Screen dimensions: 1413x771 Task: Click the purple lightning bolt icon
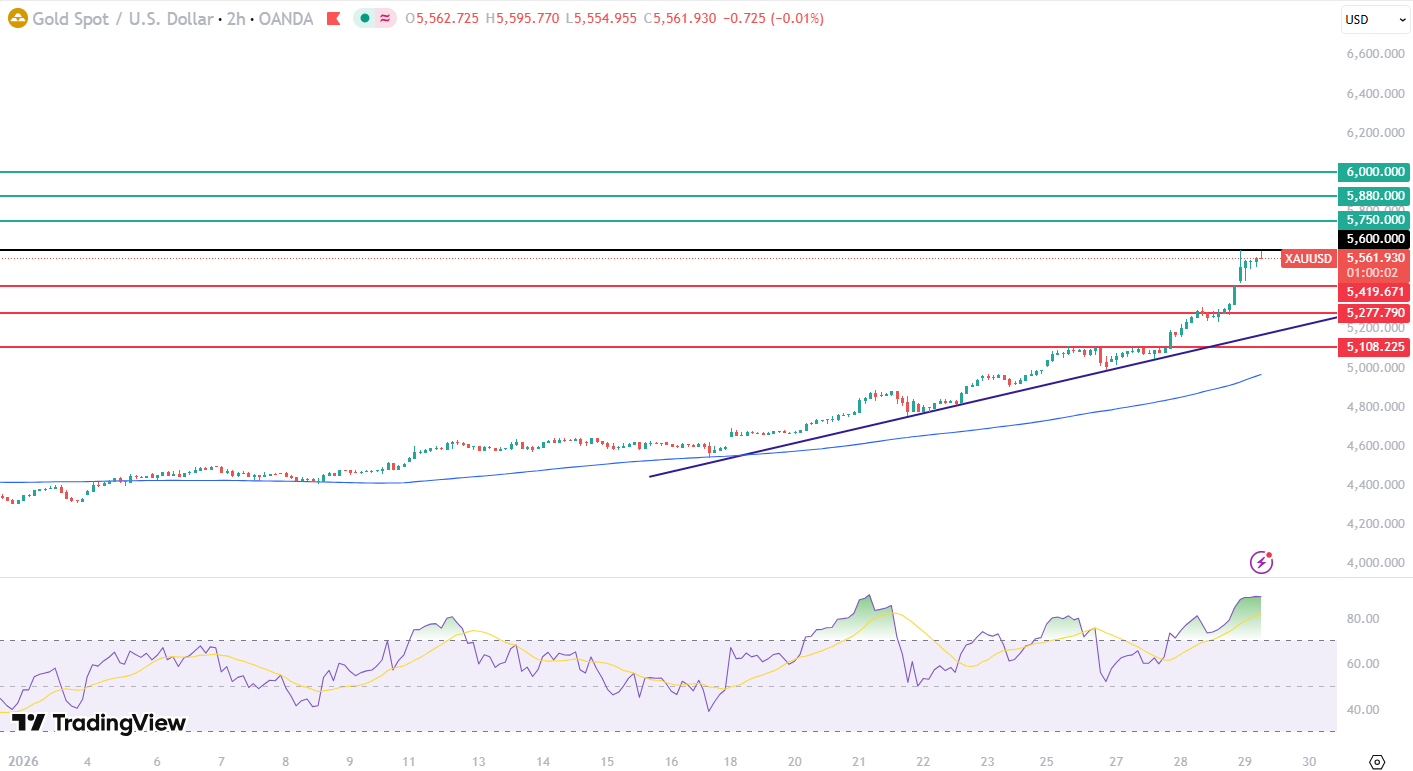(1261, 562)
